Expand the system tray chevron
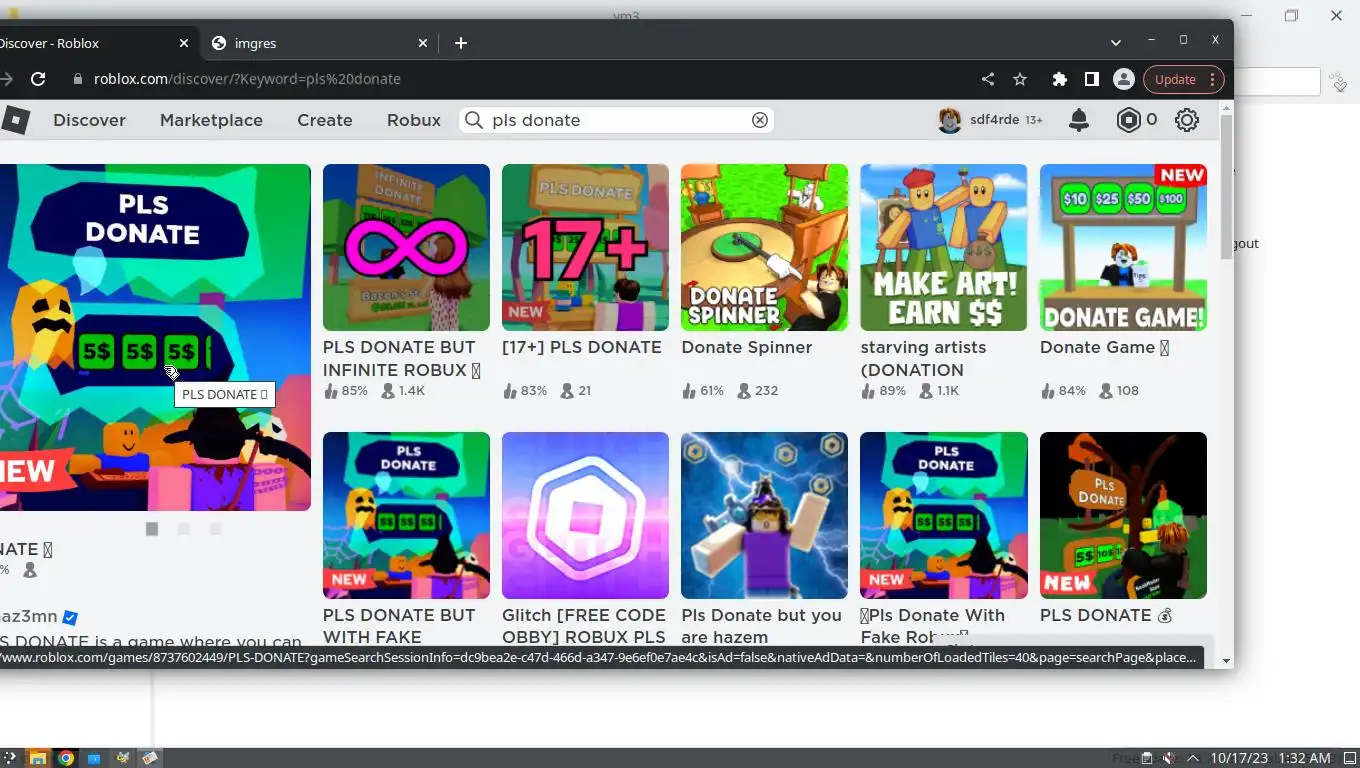Screen dimensions: 1360x768 [x=1192, y=758]
